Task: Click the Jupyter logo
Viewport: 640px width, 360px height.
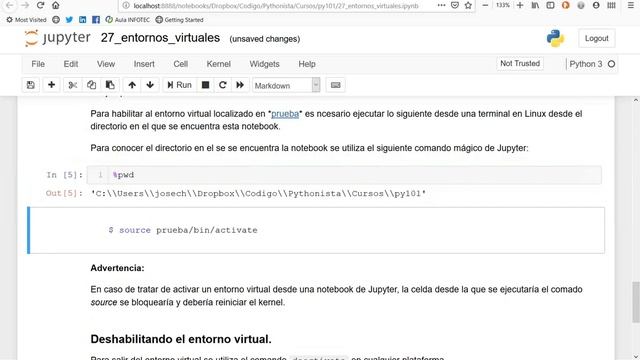Action: click(x=57, y=38)
